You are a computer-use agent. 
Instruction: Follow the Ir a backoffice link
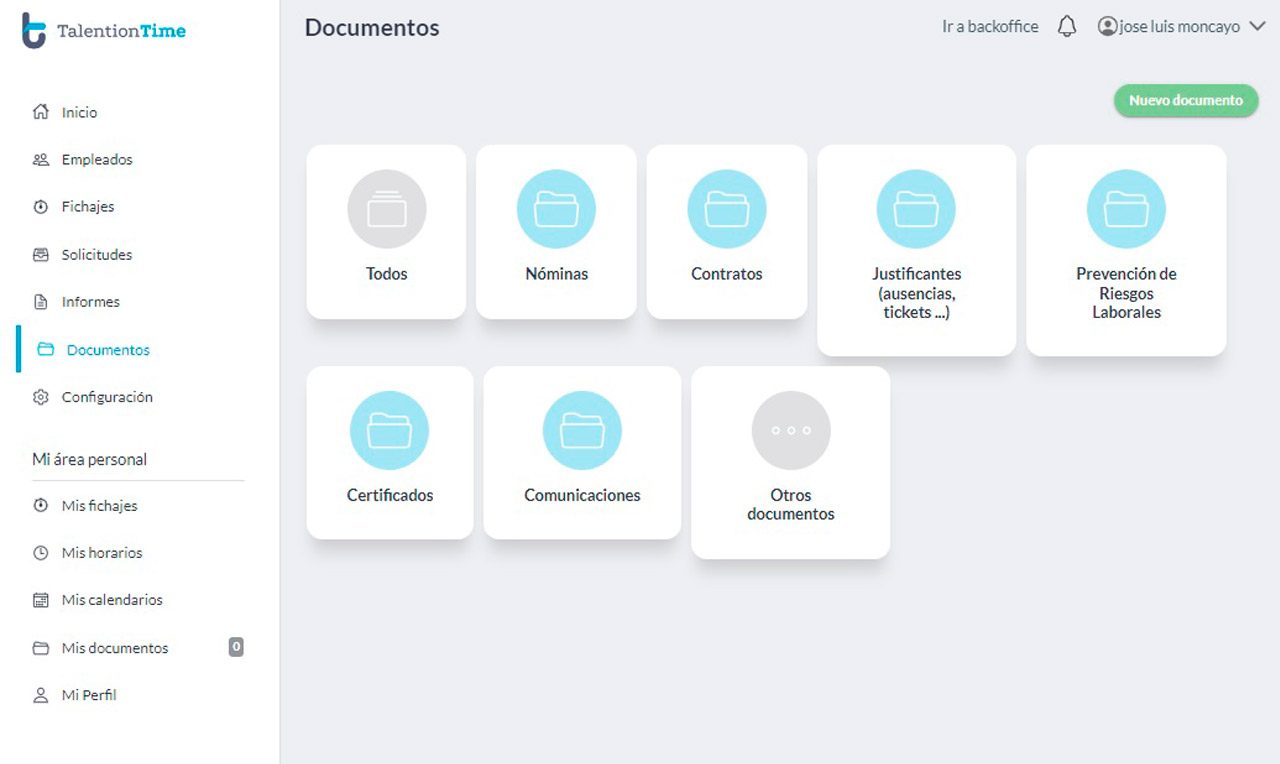(x=989, y=27)
